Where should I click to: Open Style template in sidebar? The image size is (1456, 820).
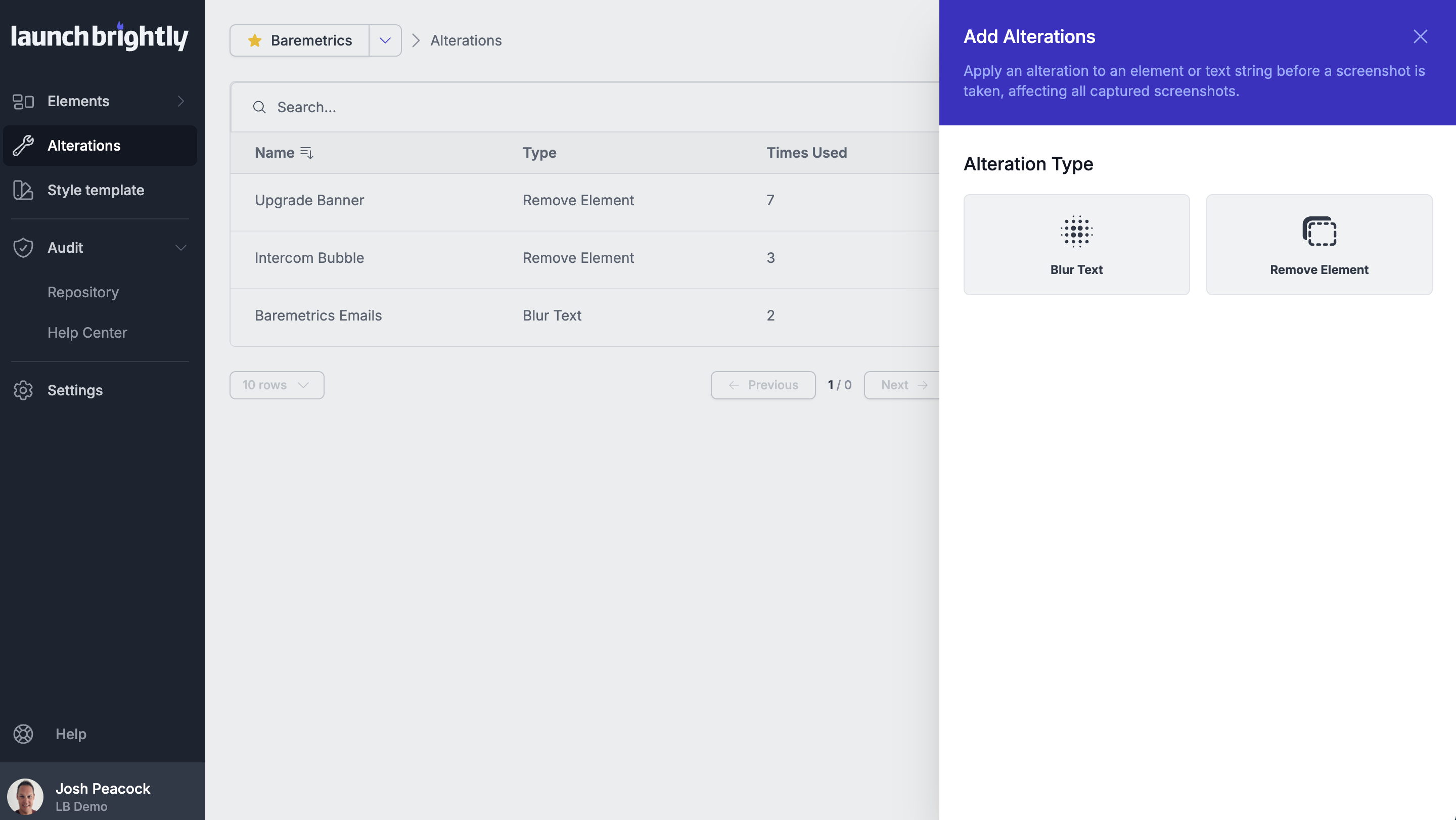pos(100,190)
